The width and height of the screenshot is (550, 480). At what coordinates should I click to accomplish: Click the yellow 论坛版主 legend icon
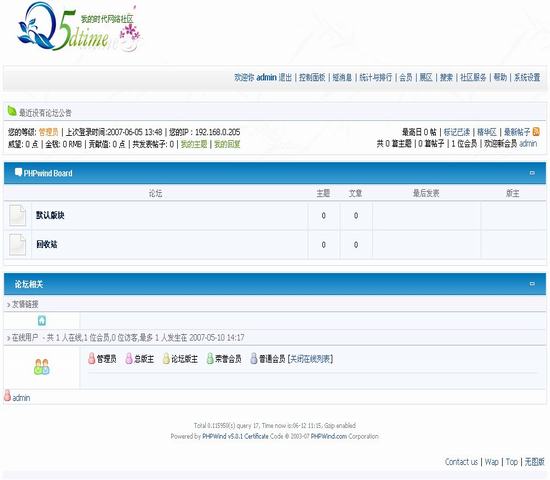(x=166, y=358)
